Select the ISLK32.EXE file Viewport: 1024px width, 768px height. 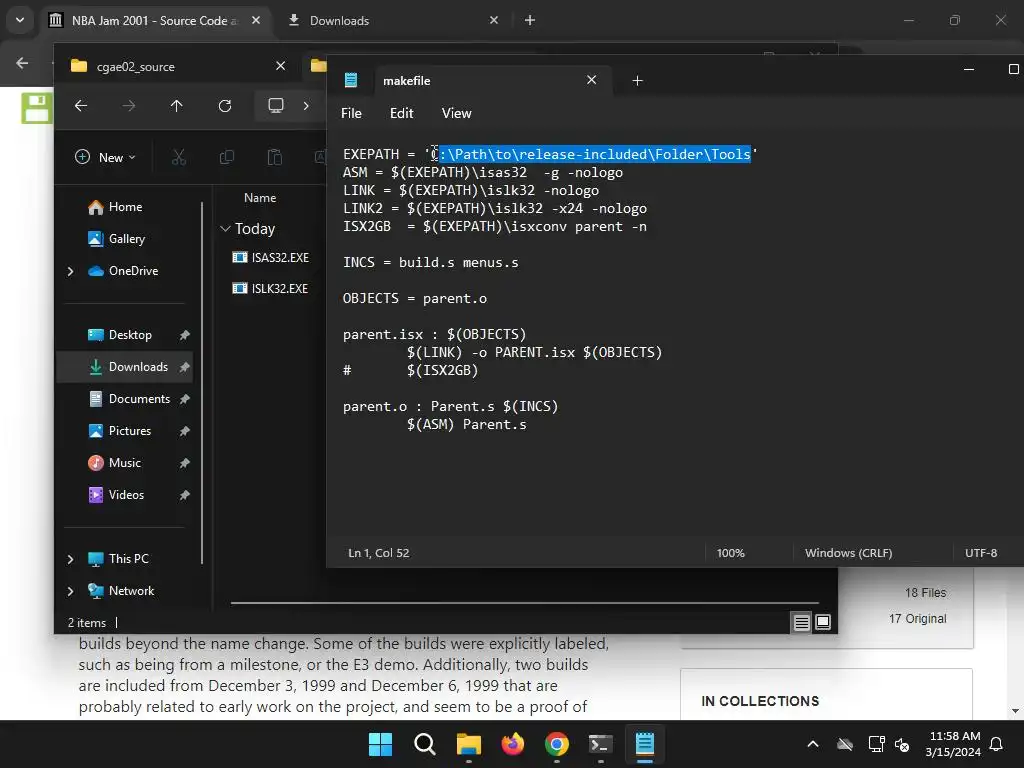pos(270,289)
